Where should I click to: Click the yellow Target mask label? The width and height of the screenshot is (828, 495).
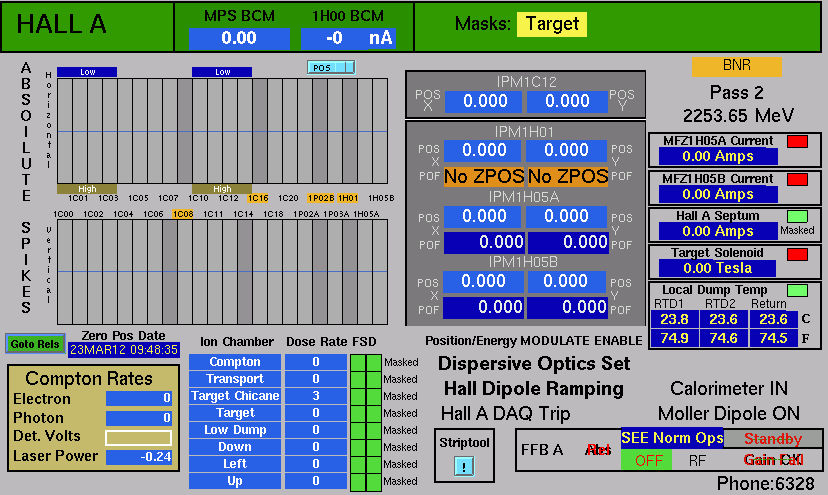(552, 24)
